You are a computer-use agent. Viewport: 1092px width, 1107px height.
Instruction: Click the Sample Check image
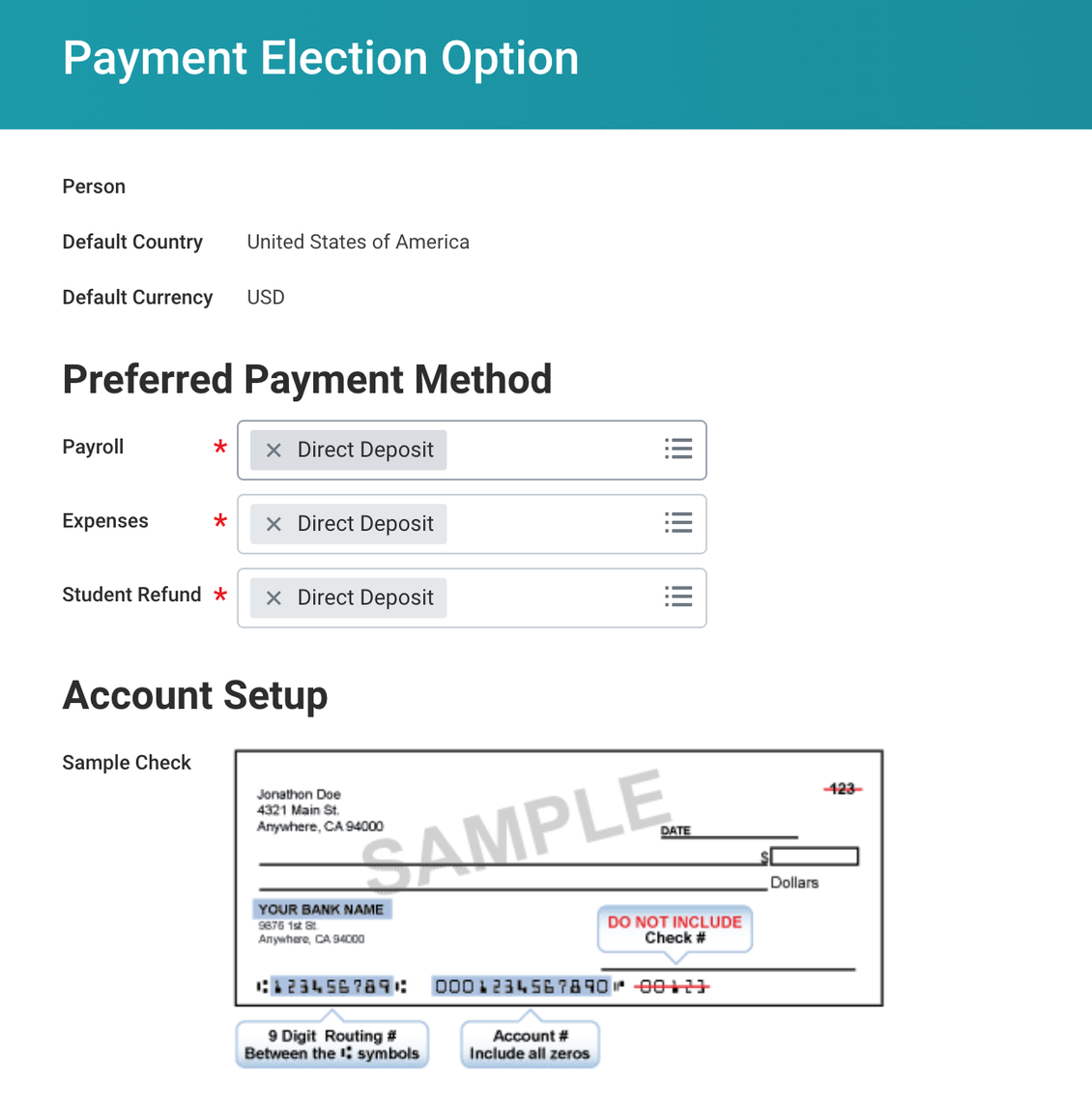point(559,876)
